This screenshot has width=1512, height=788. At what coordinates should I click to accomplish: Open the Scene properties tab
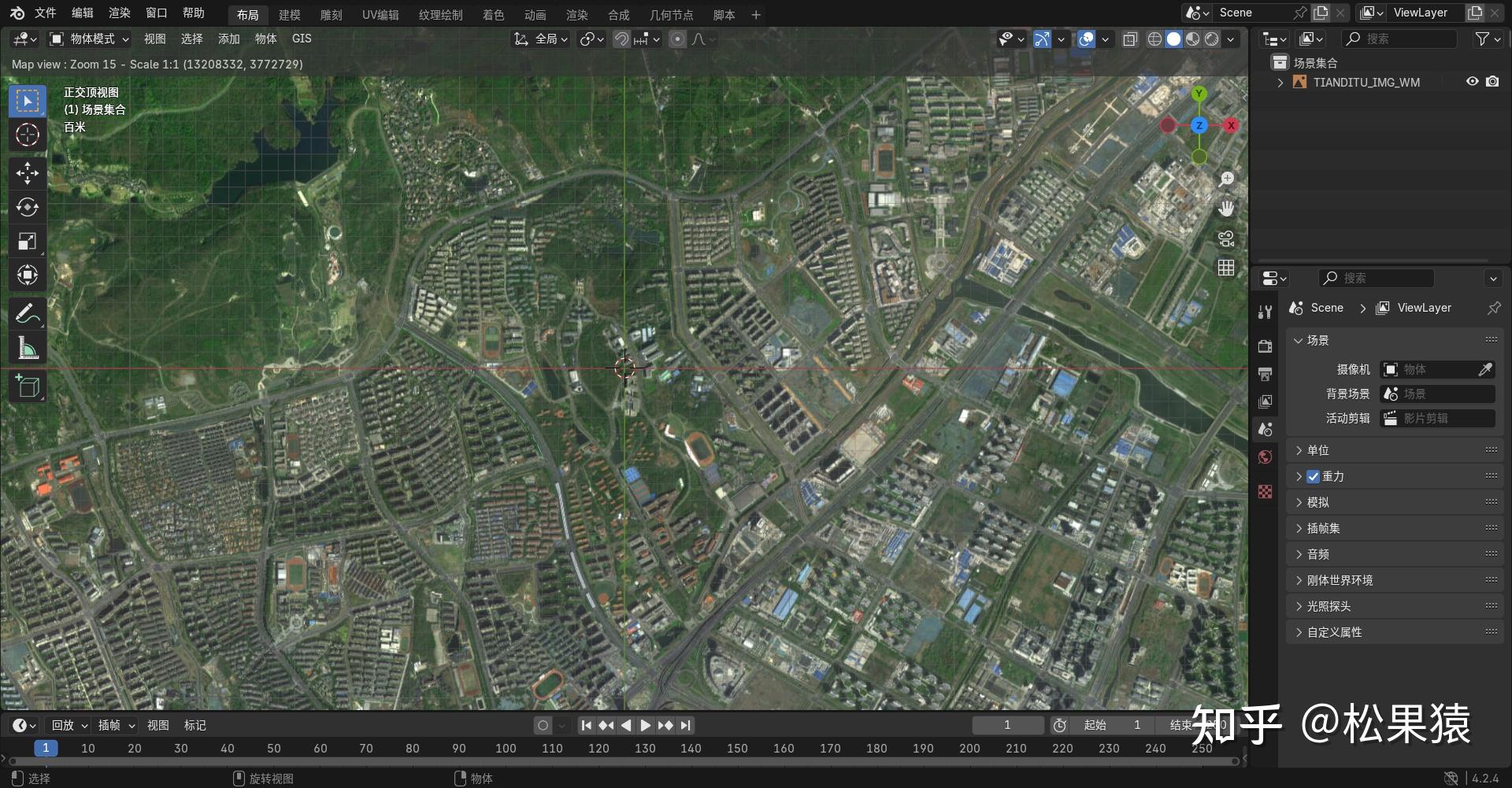(x=1266, y=429)
